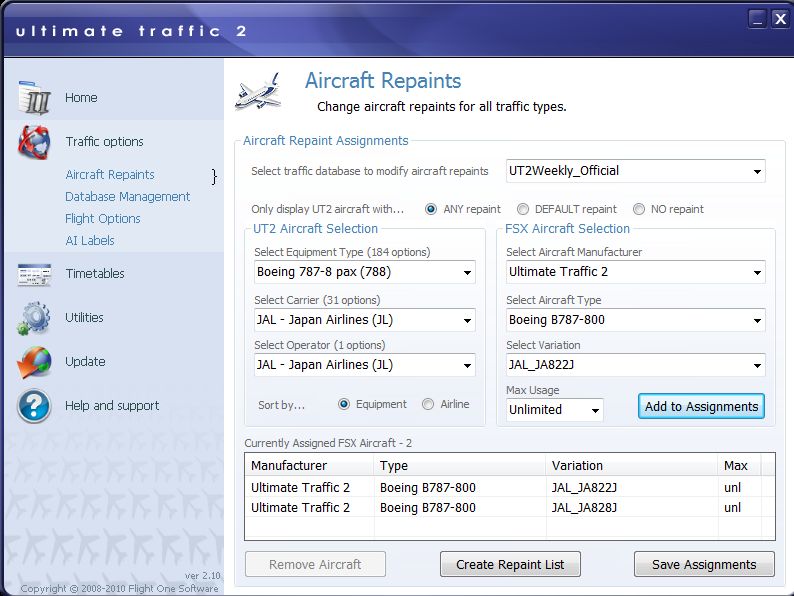794x596 pixels.
Task: Select NO repaint radio button
Action: (639, 209)
